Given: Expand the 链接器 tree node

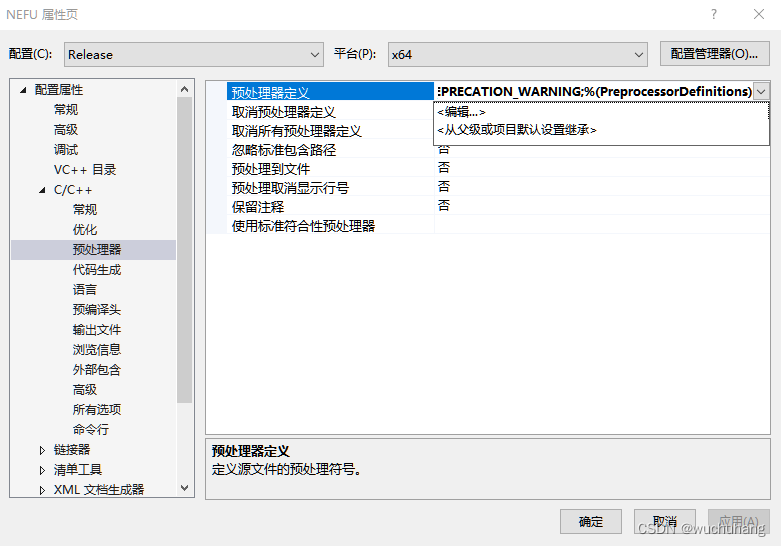Looking at the screenshot, I should (x=42, y=450).
